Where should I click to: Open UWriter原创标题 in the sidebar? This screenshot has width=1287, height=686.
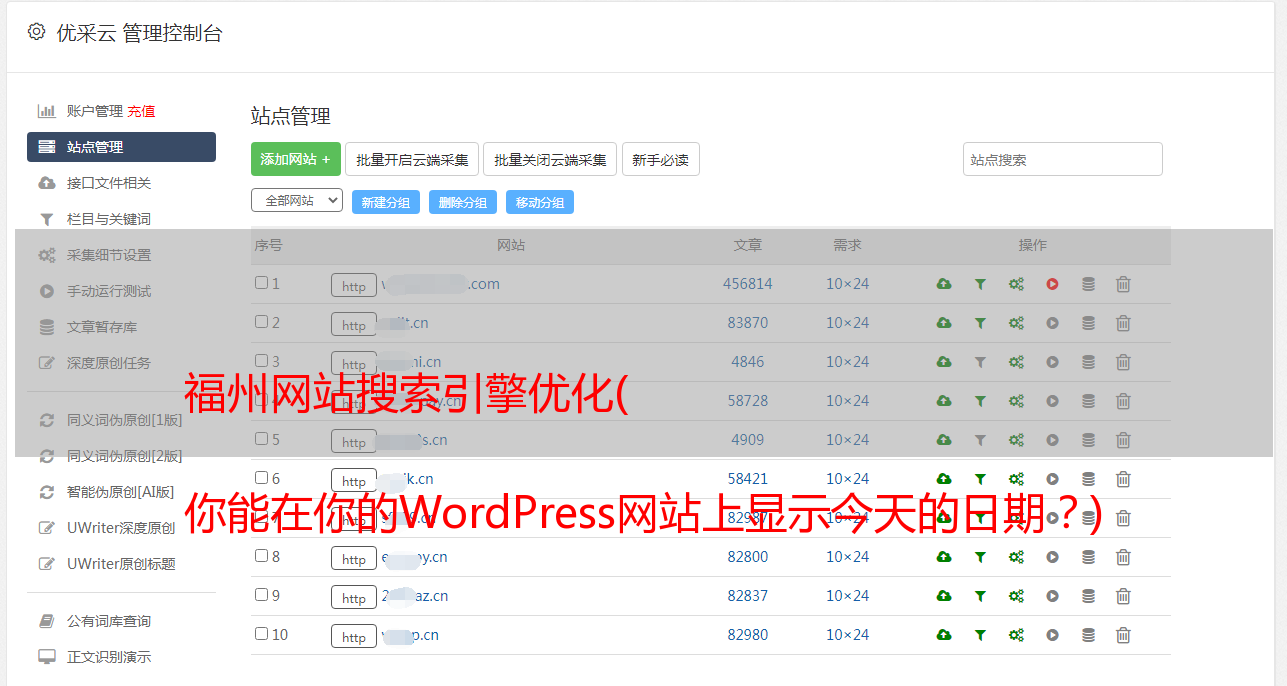pyautogui.click(x=121, y=564)
